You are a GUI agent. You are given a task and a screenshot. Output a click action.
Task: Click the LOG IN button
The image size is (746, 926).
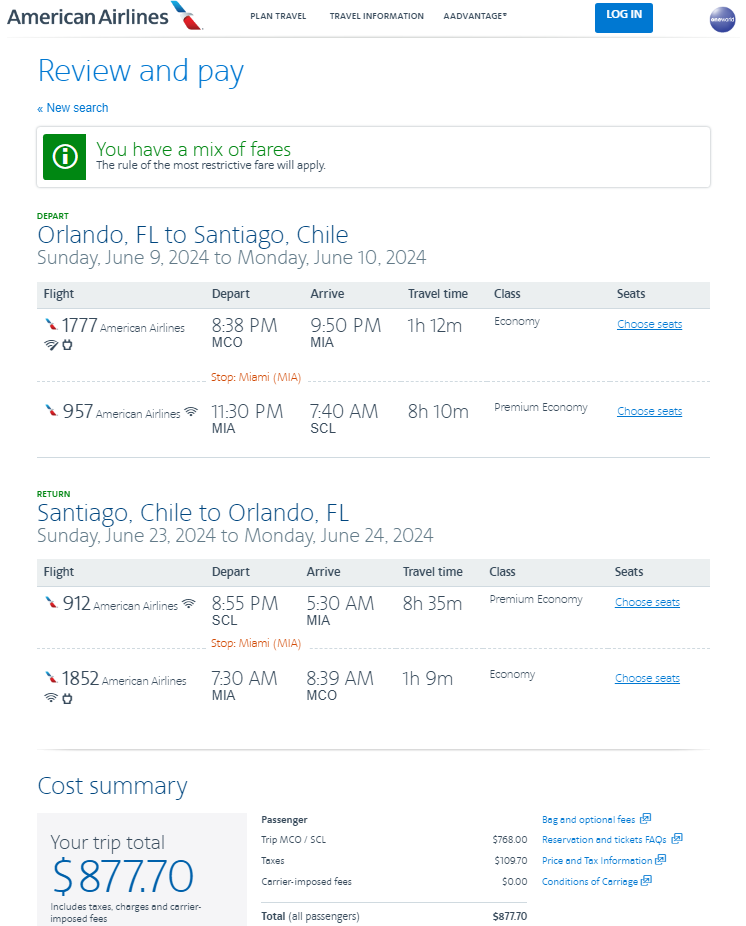[x=623, y=17]
